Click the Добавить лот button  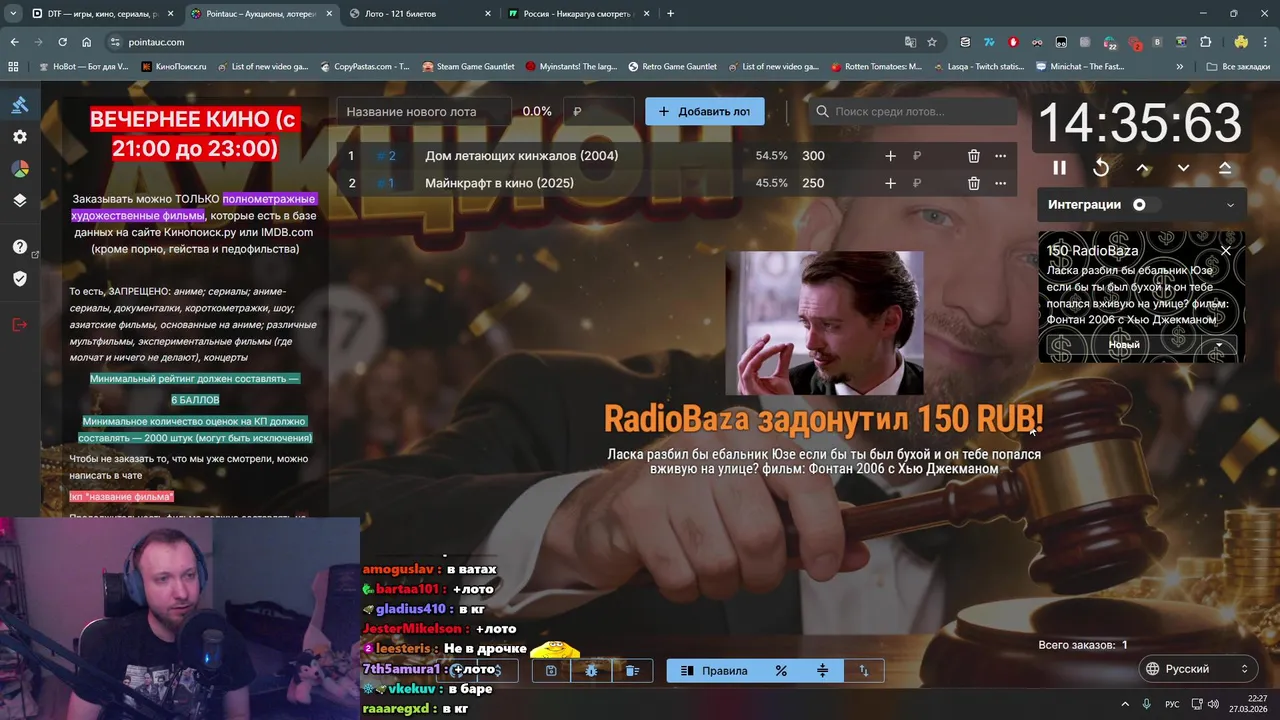(x=704, y=111)
